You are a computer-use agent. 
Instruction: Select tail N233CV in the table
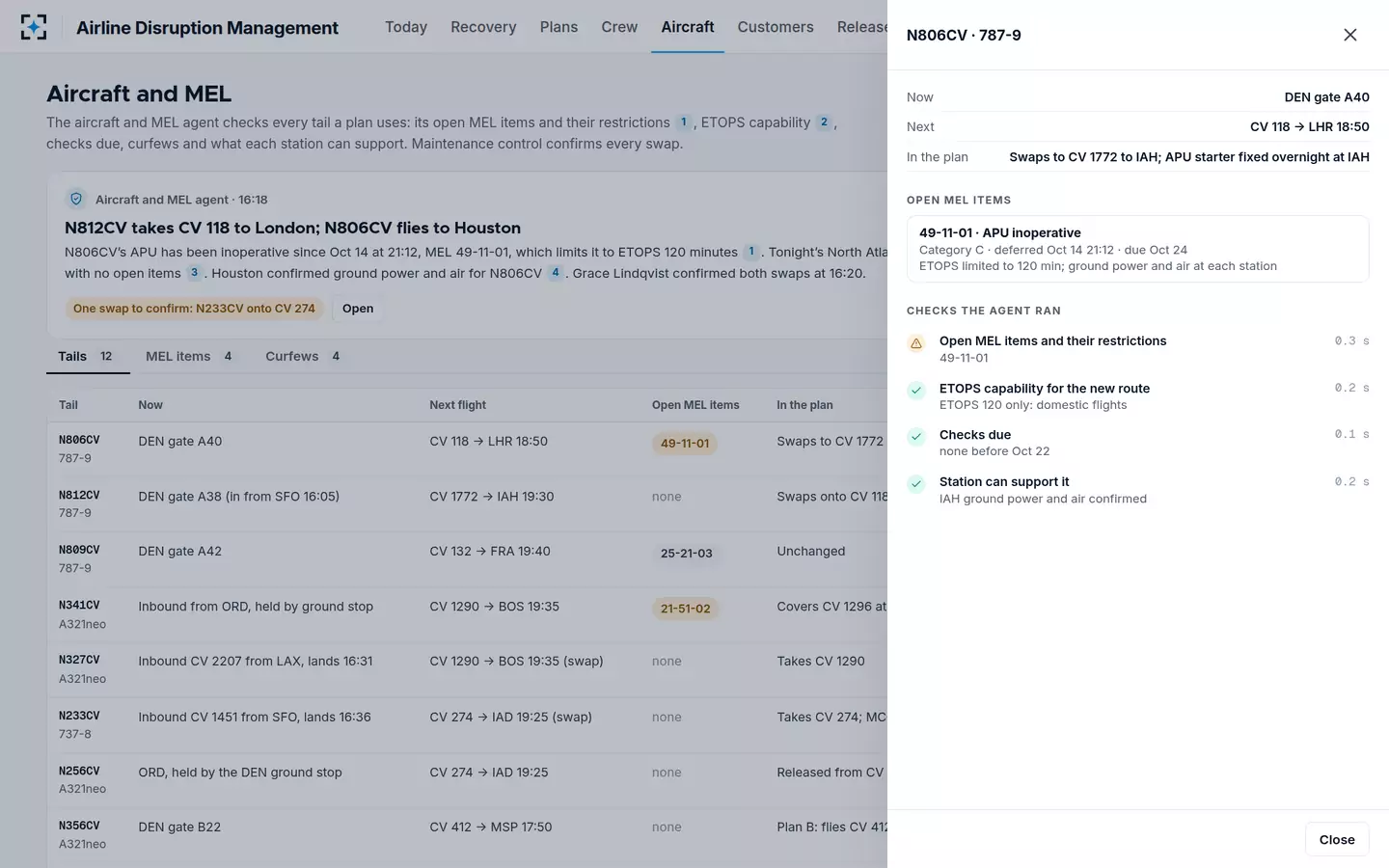pyautogui.click(x=79, y=716)
